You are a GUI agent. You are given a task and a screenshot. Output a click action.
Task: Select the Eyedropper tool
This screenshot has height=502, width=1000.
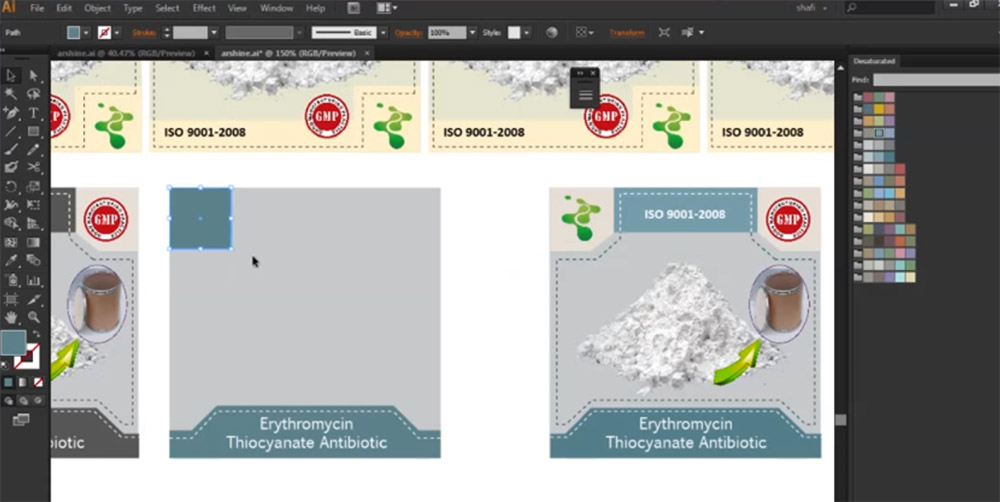[11, 261]
